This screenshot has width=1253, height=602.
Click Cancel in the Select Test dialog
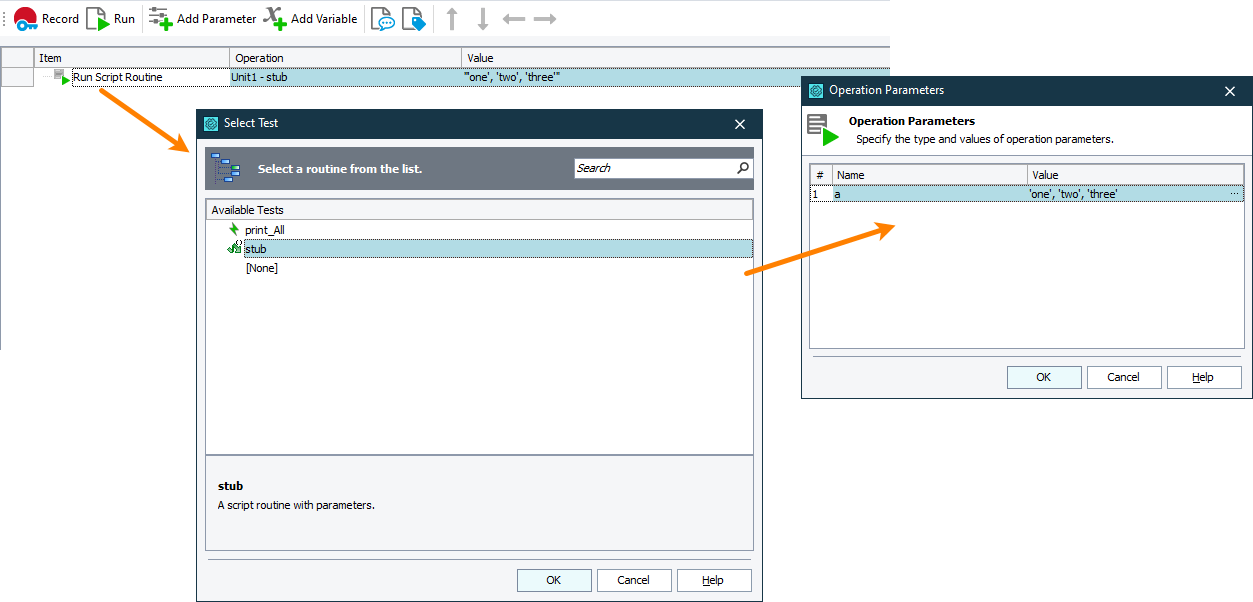(x=634, y=580)
